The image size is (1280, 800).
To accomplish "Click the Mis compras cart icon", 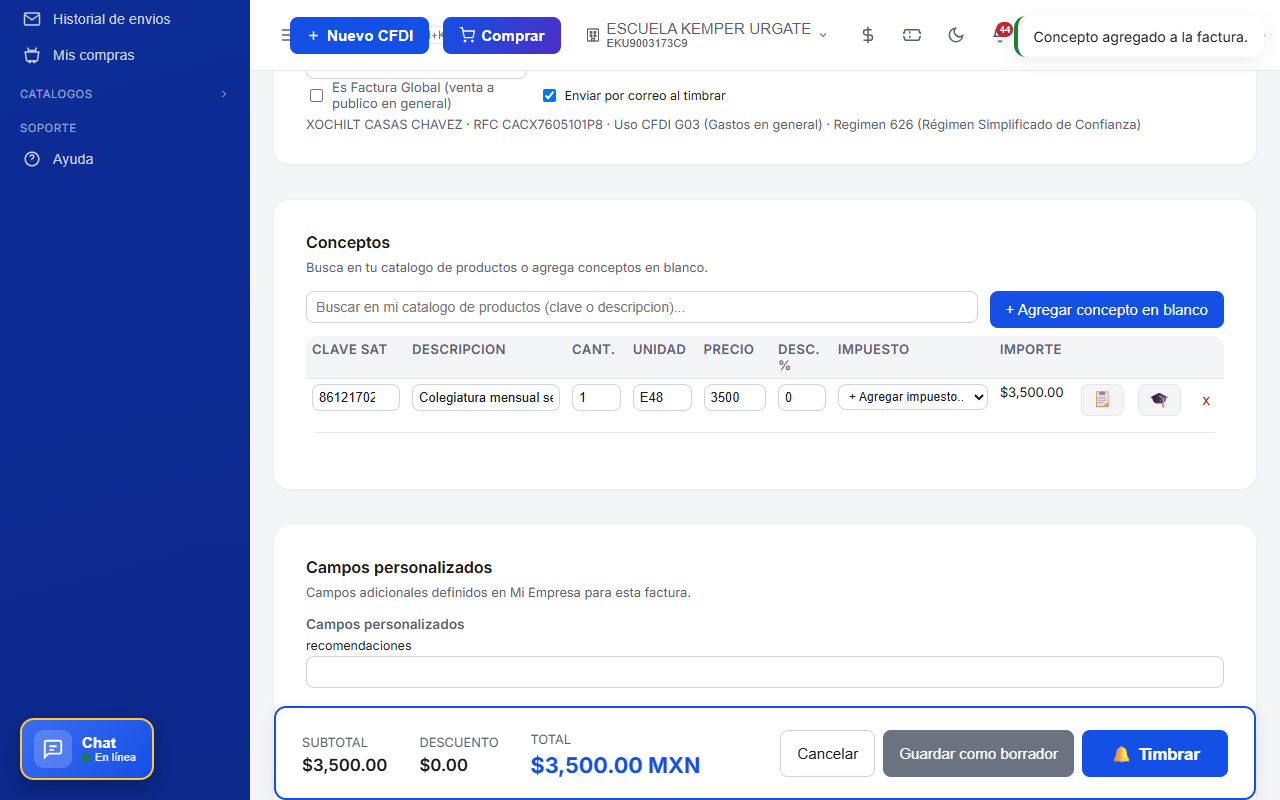I will click(32, 55).
